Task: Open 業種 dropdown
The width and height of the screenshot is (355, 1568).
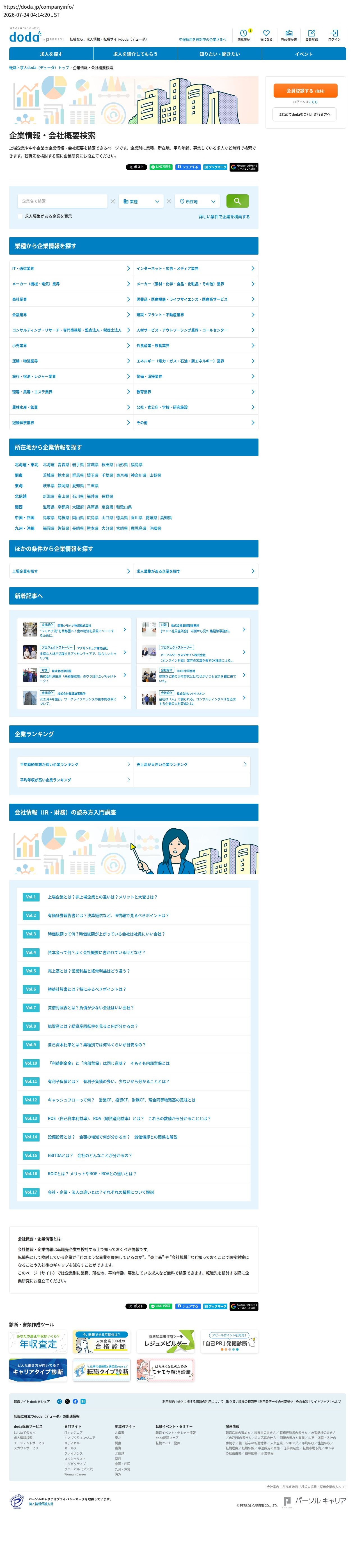Action: point(141,202)
